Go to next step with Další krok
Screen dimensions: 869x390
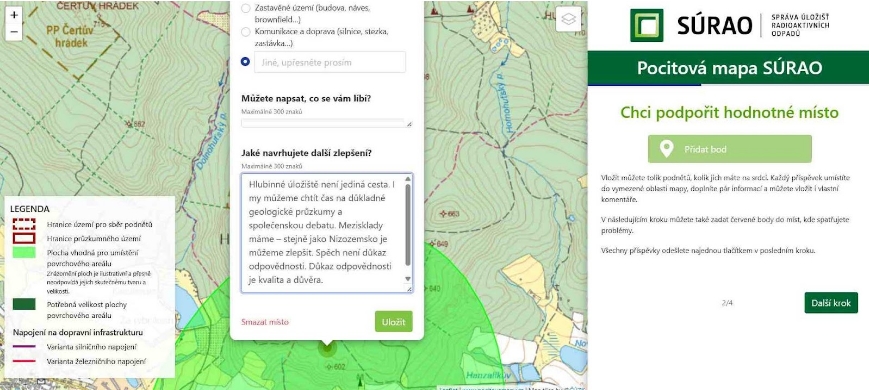(x=831, y=302)
